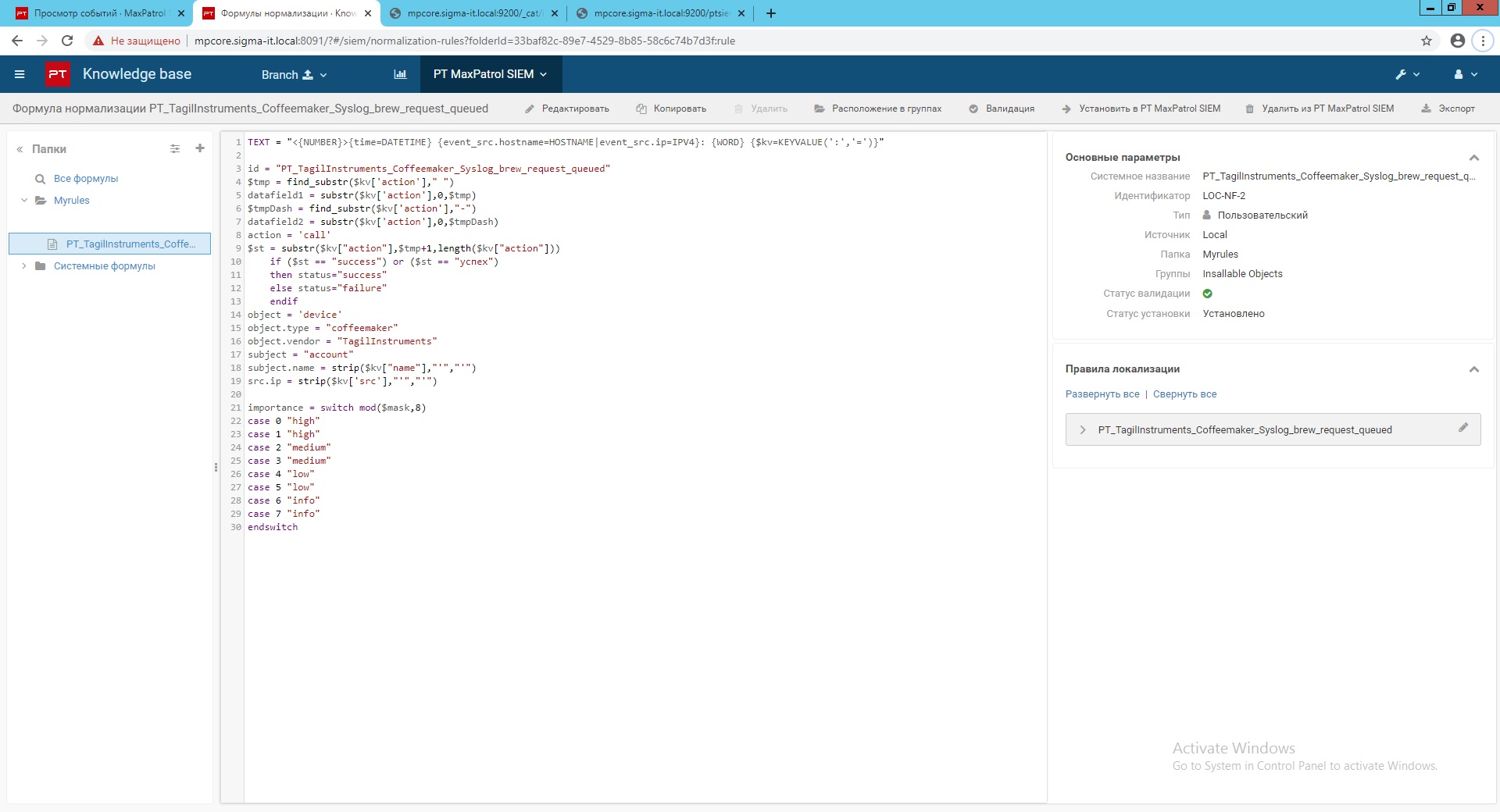The image size is (1500, 812).
Task: Go back in browser history
Action: [x=17, y=41]
